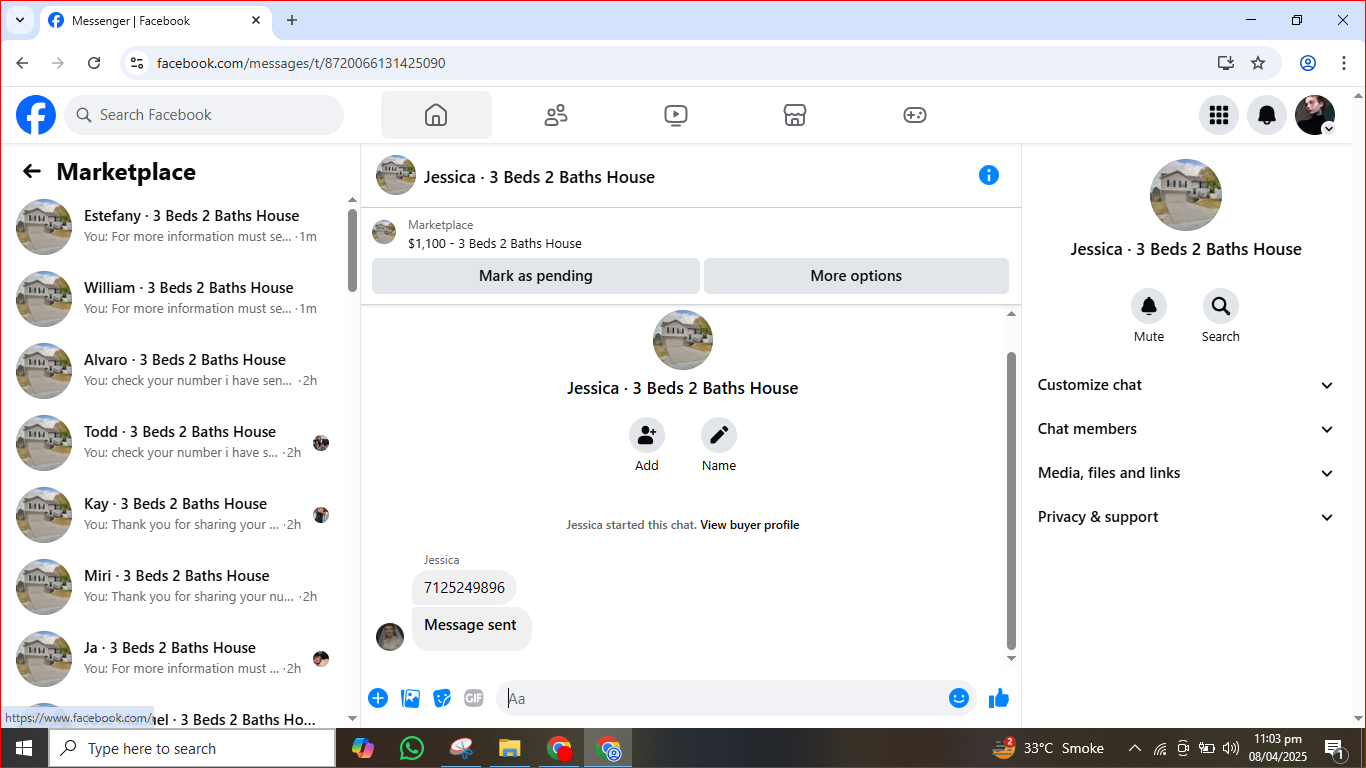Open WhatsApp from the taskbar
This screenshot has height=768, width=1366.
click(411, 748)
